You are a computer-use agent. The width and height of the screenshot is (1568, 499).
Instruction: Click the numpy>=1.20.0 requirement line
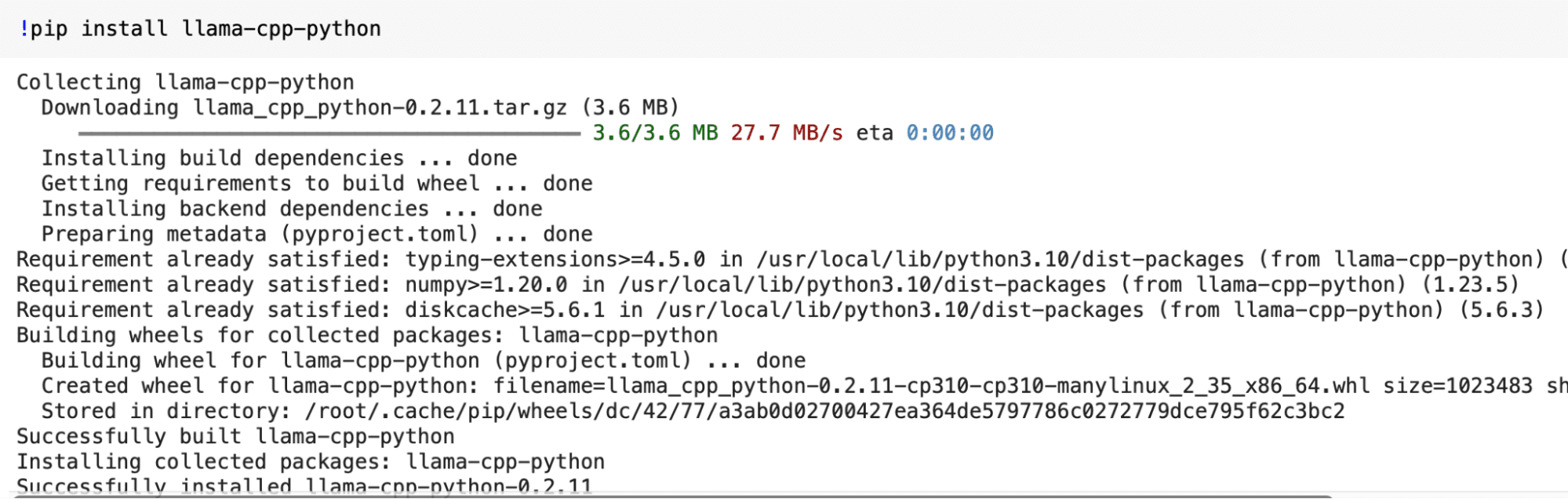pyautogui.click(x=768, y=285)
